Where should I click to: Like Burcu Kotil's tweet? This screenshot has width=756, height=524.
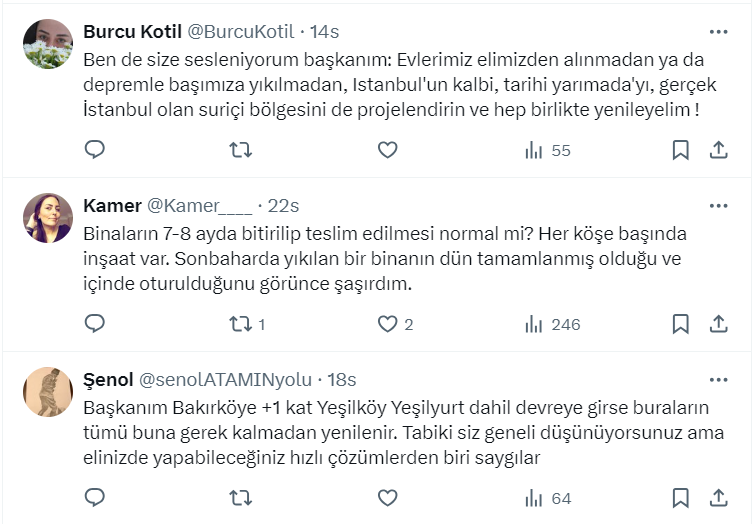[x=387, y=150]
